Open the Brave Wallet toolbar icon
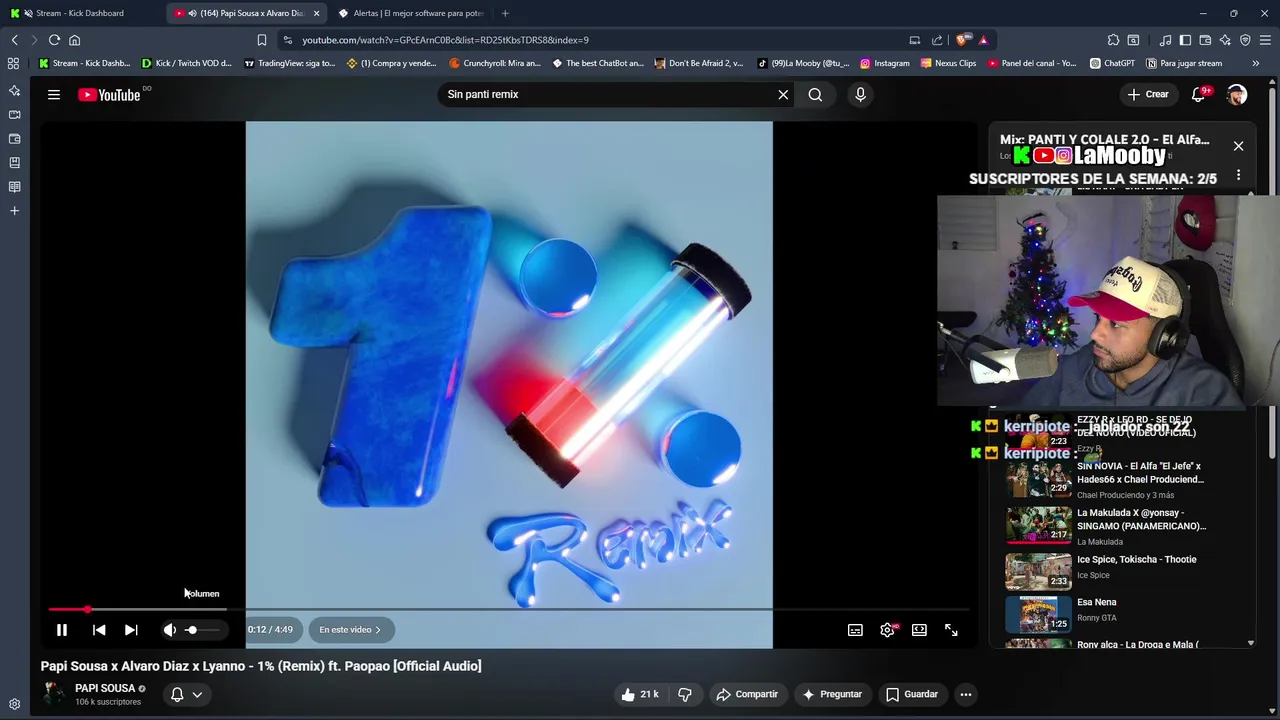The width and height of the screenshot is (1280, 720). (x=1205, y=40)
